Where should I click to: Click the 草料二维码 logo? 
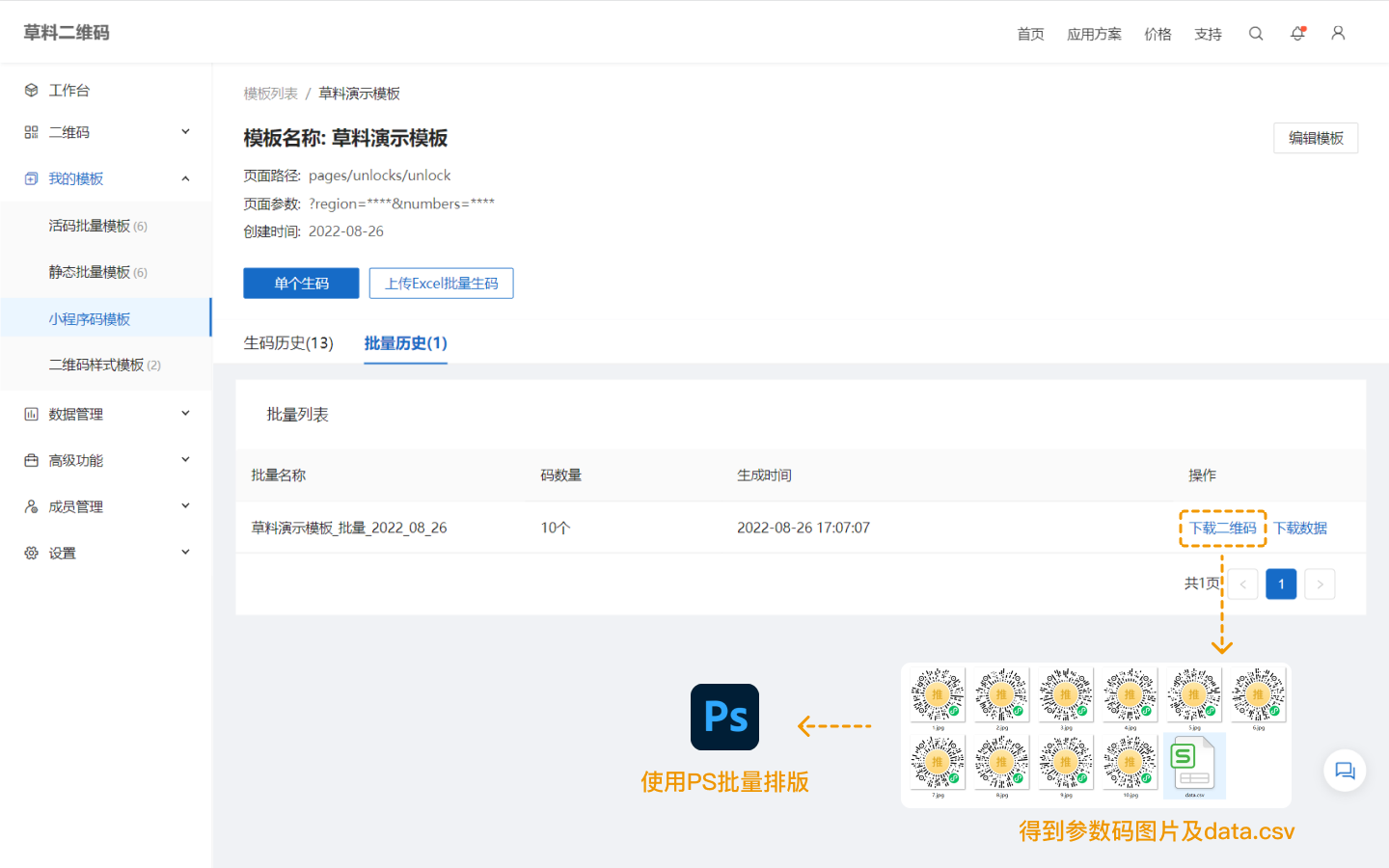click(x=67, y=33)
